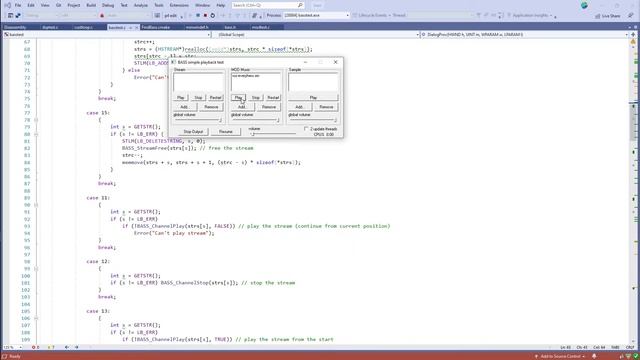Click Play in the Stream group

180,98
